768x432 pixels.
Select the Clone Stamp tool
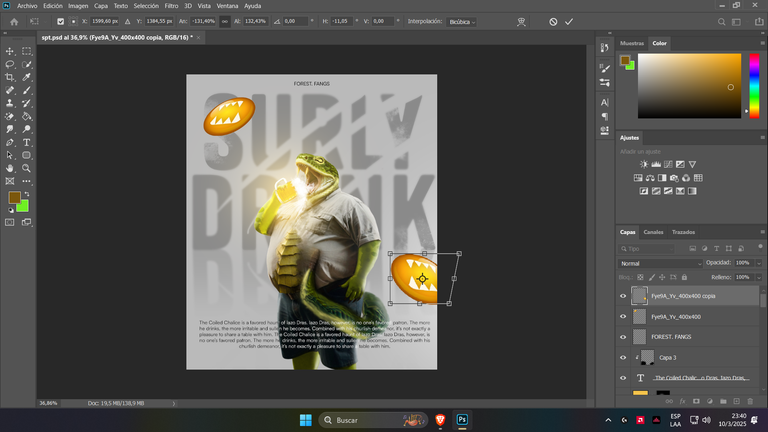pos(10,103)
